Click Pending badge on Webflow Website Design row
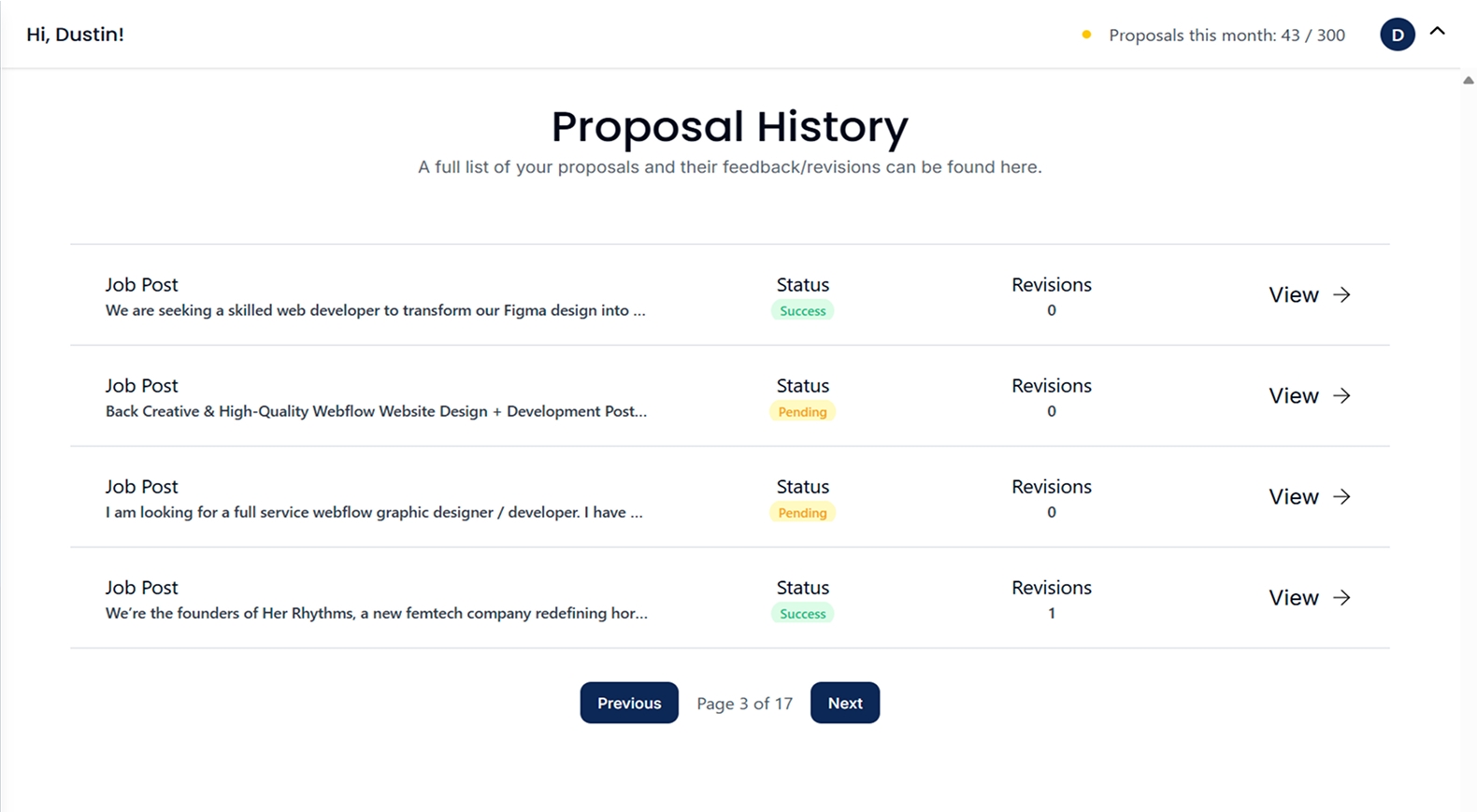Image resolution: width=1477 pixels, height=812 pixels. point(802,412)
